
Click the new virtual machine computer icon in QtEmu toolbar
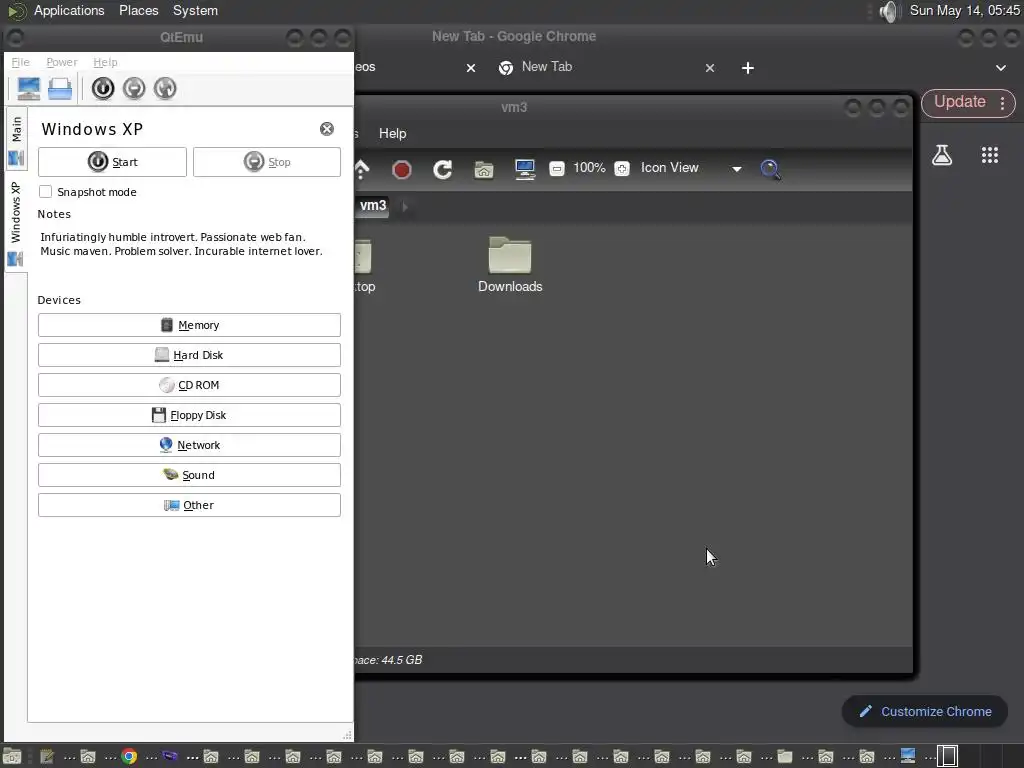click(x=29, y=88)
